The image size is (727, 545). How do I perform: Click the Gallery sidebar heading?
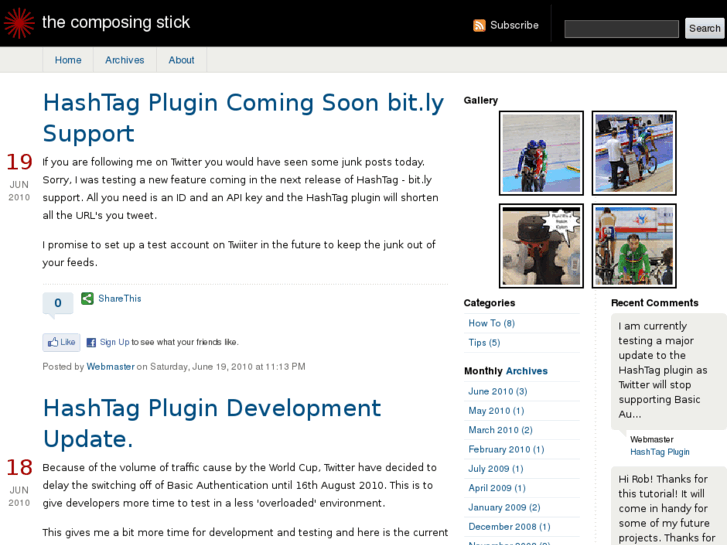[481, 100]
